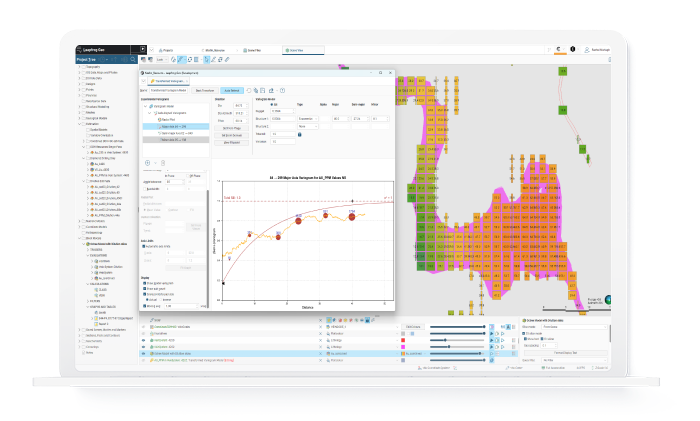Click the play icon in the window title bar
The image size is (700, 421).
click(x=142, y=49)
